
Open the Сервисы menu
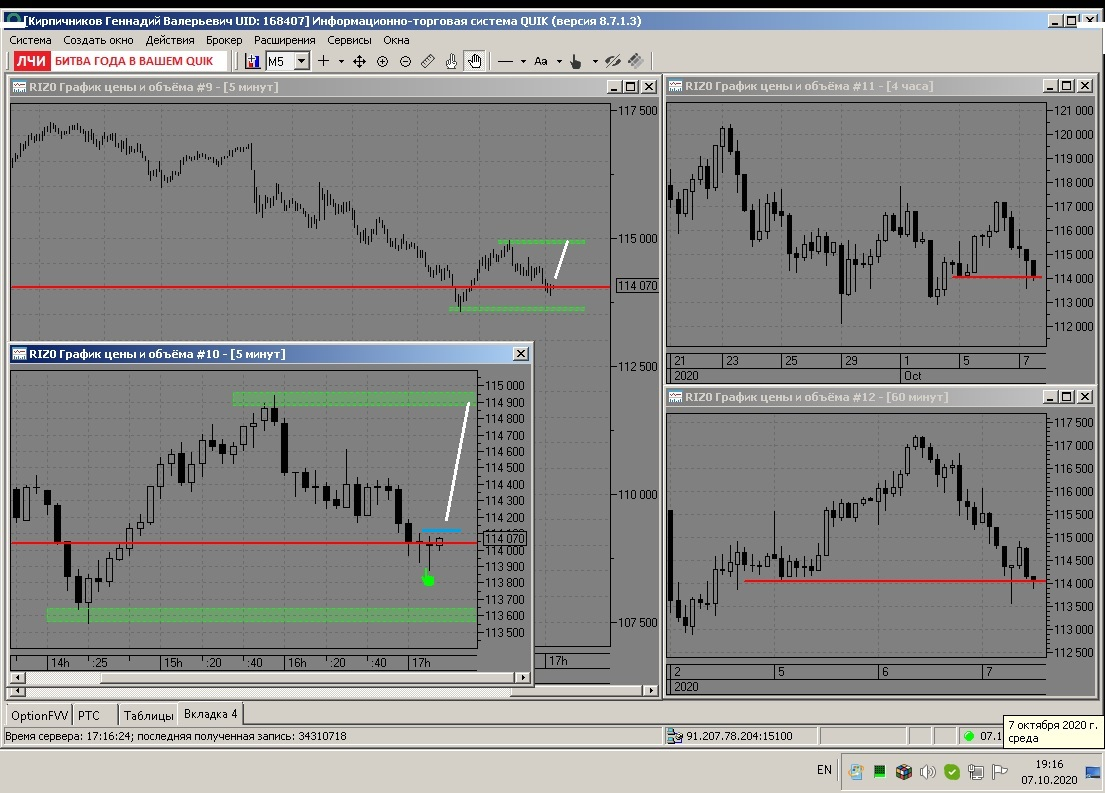click(x=349, y=40)
